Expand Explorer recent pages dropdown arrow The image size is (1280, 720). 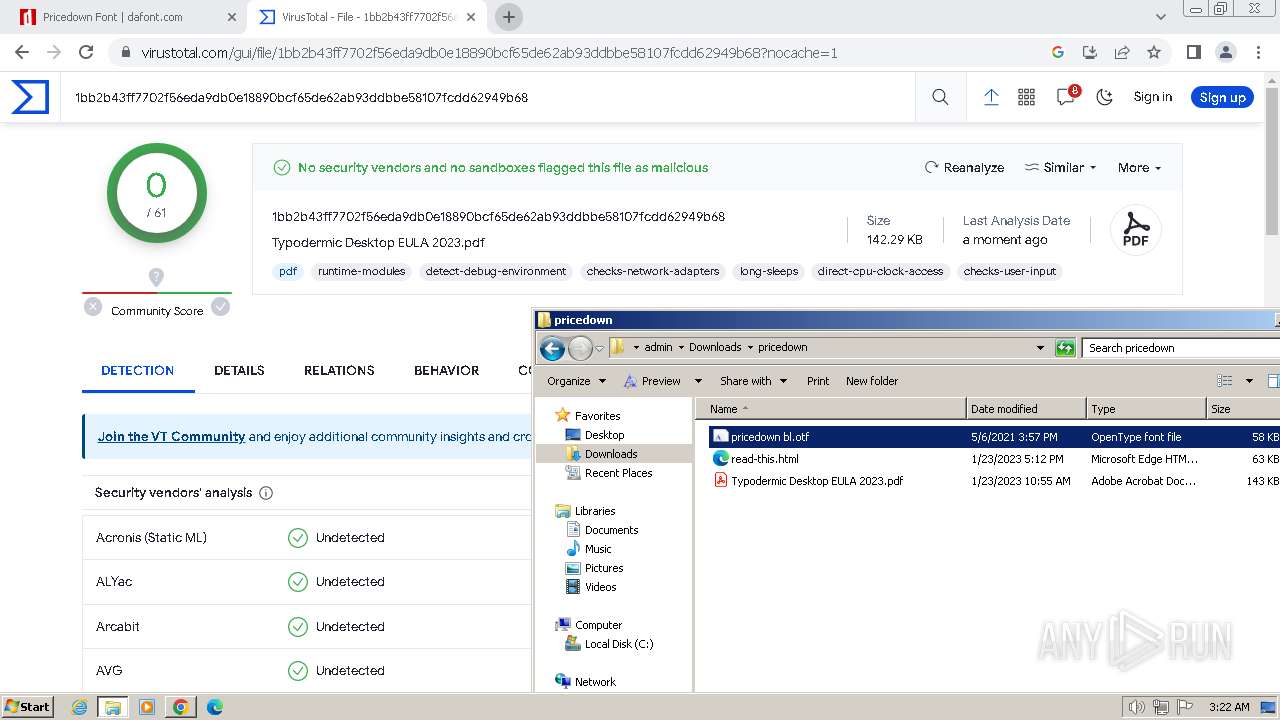point(599,348)
